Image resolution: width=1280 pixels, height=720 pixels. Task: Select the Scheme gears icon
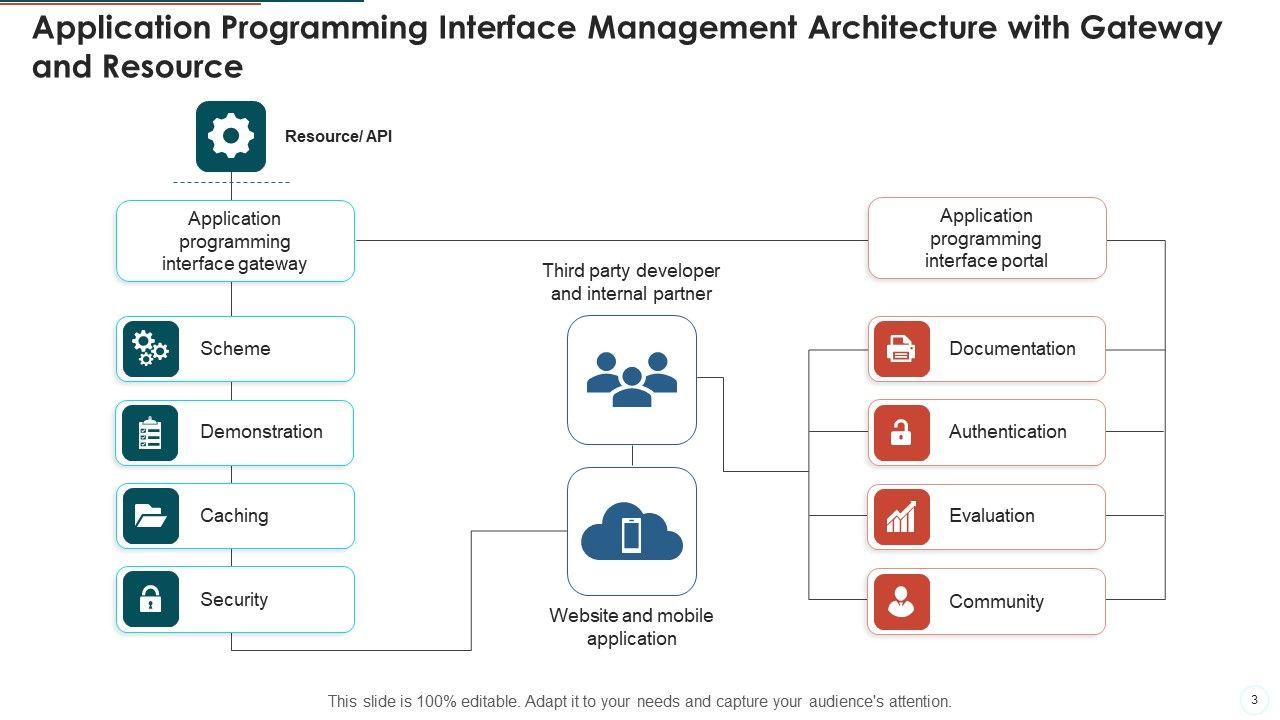(x=150, y=349)
